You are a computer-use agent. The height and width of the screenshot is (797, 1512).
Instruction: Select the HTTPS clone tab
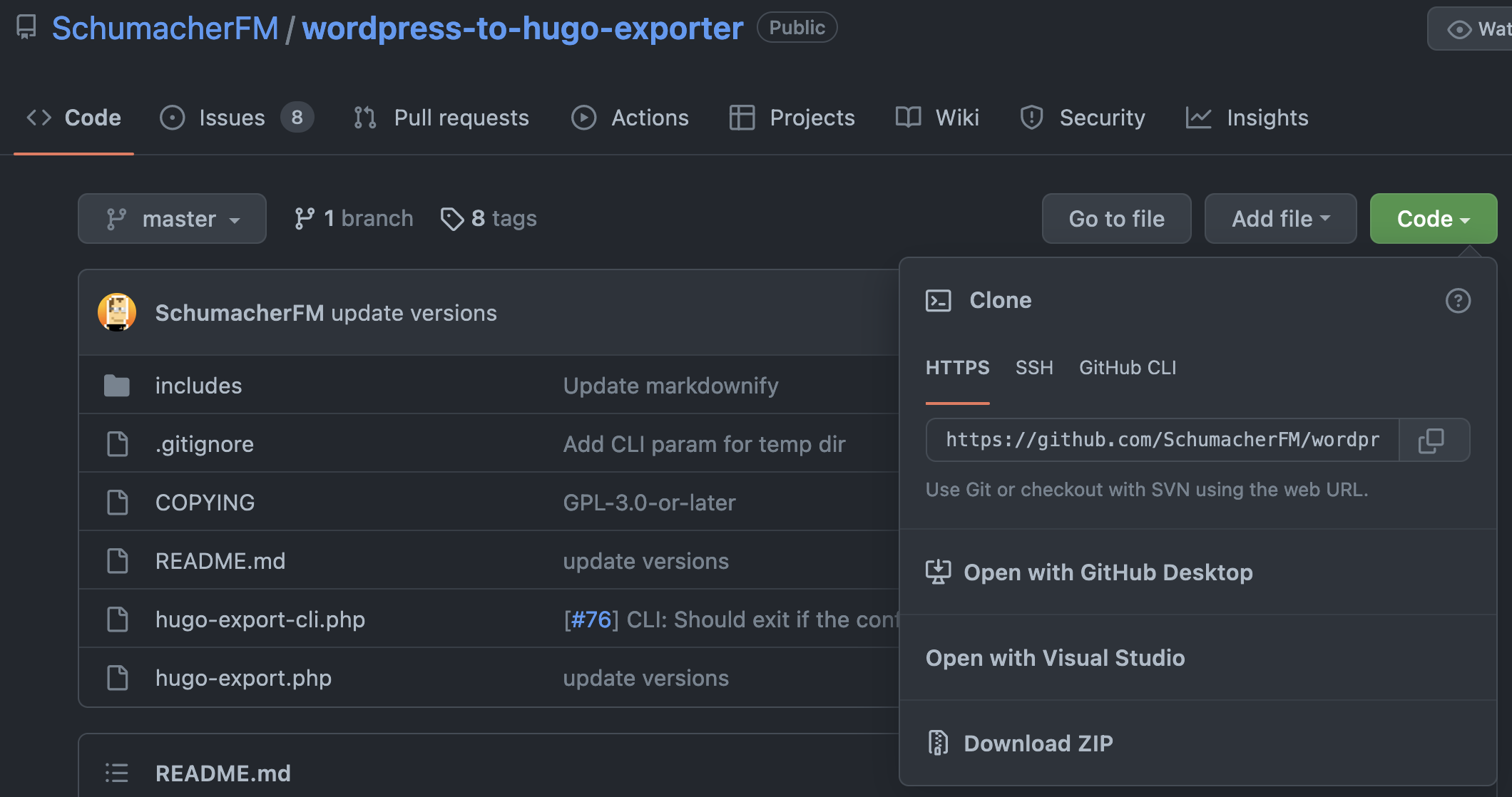[x=957, y=368]
